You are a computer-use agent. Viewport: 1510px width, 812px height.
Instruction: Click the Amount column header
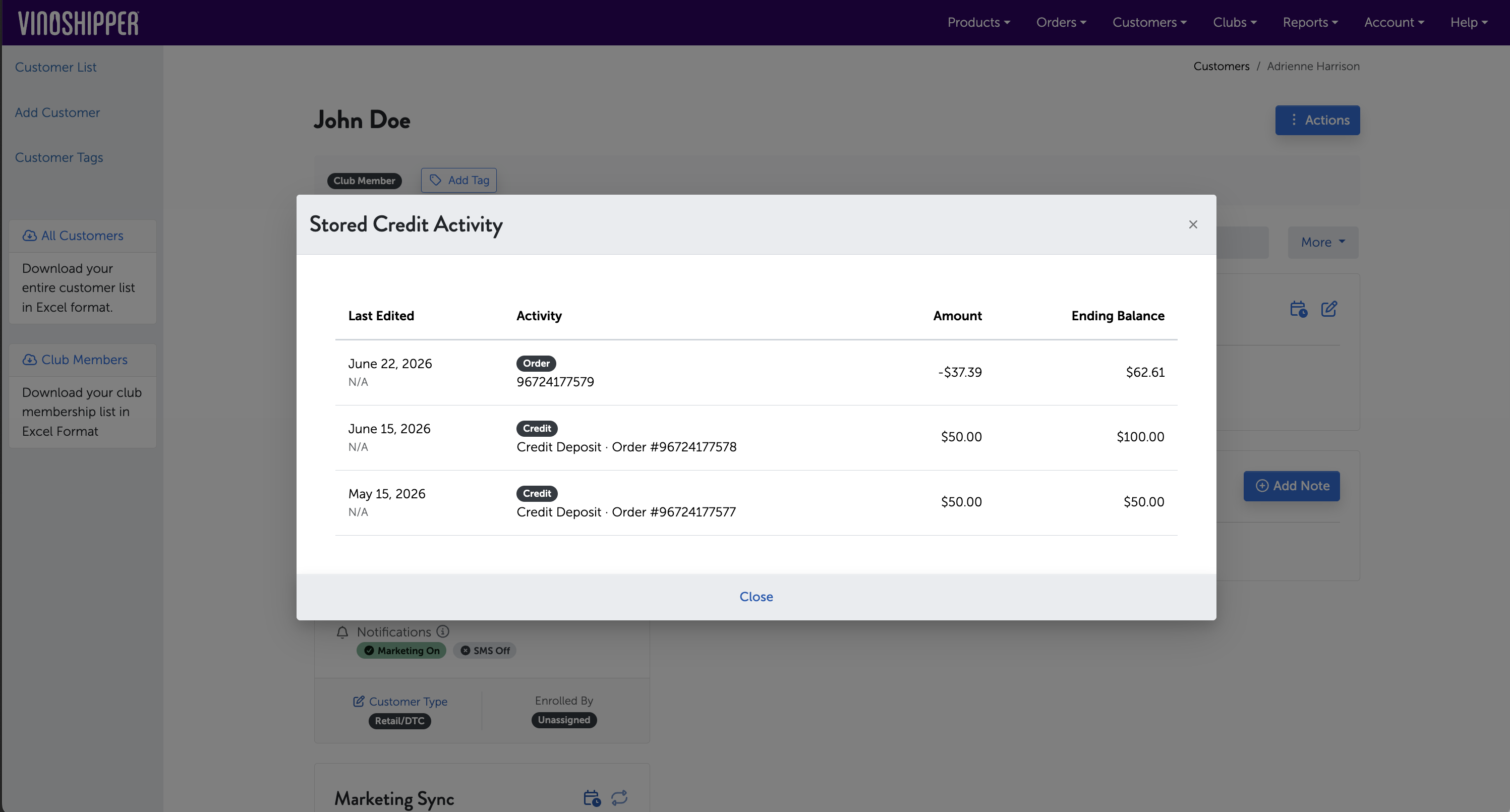(x=957, y=316)
